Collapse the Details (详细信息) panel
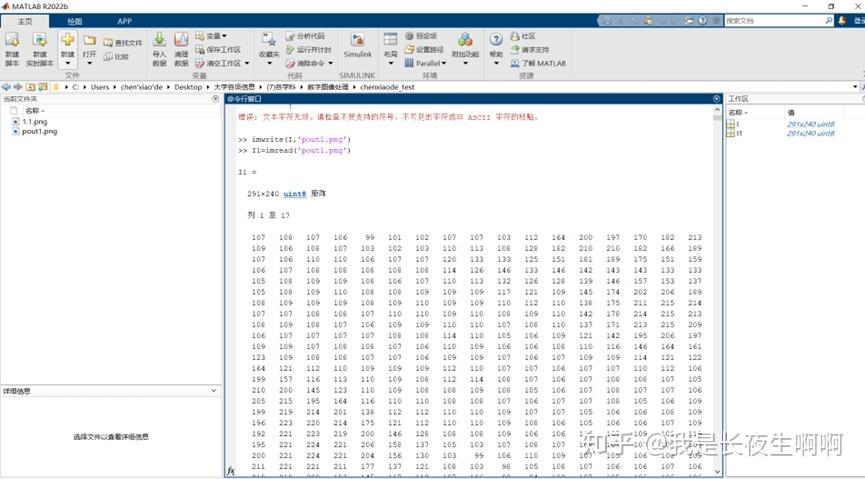This screenshot has height=479, width=865. point(215,391)
